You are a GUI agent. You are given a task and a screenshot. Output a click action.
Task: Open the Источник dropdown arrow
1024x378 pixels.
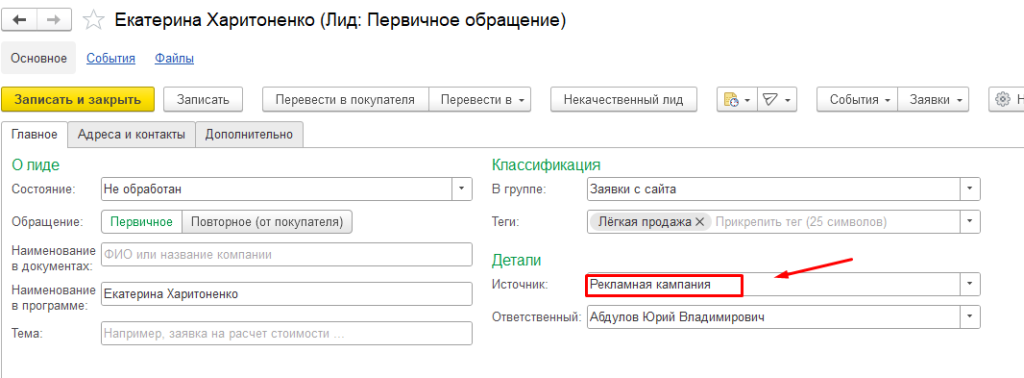tap(970, 285)
